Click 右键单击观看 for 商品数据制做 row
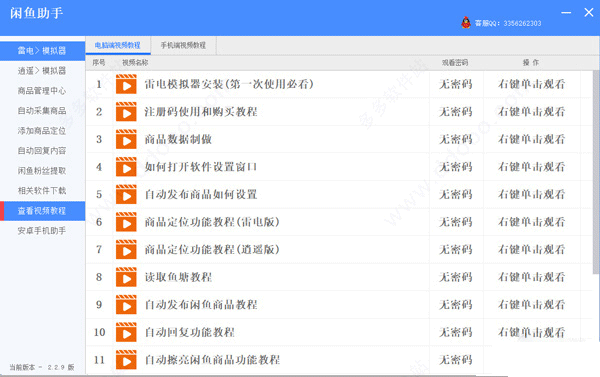 532,139
